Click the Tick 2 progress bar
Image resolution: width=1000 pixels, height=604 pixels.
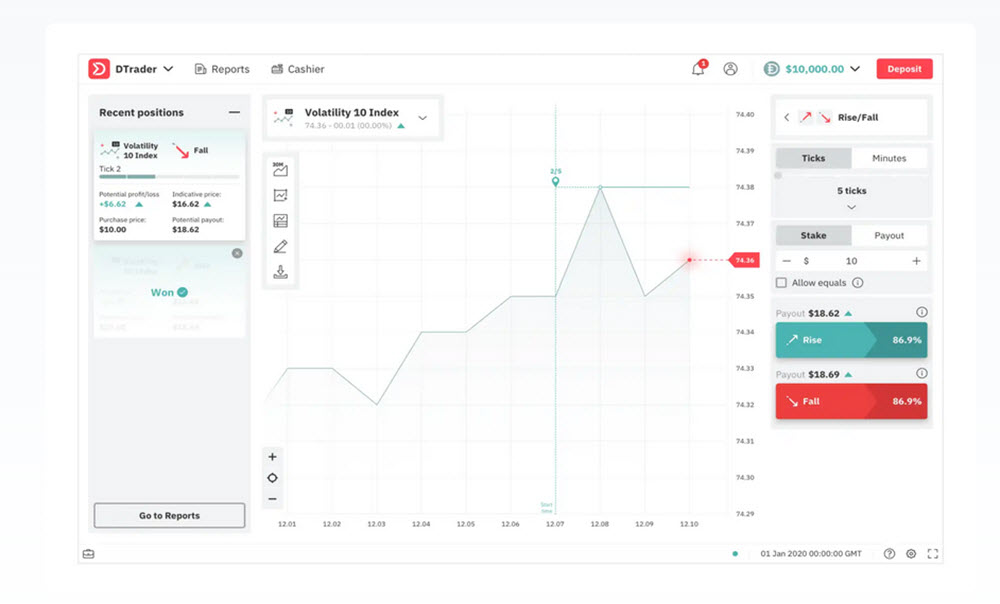click(169, 177)
